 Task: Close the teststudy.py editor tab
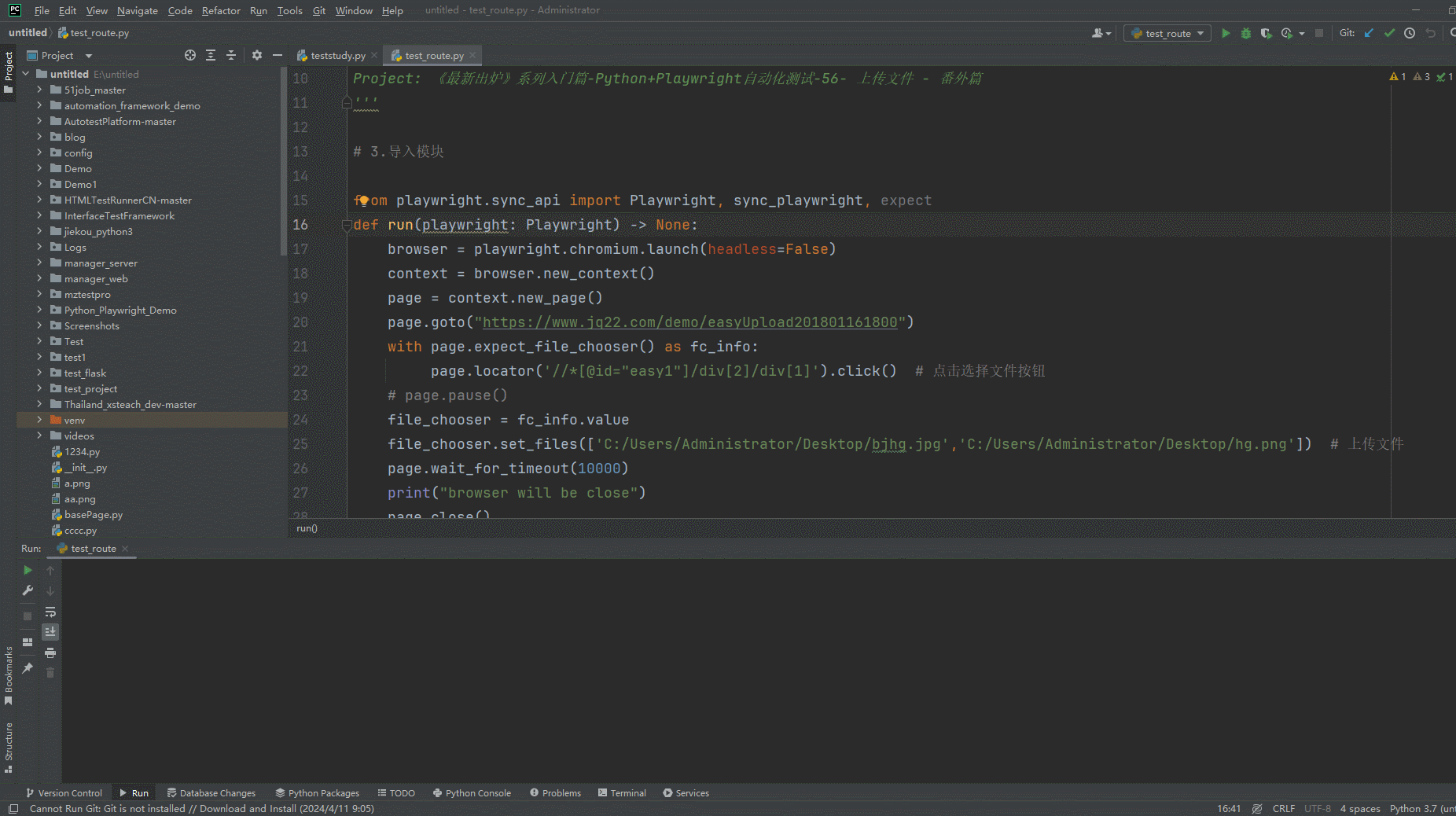(x=374, y=55)
